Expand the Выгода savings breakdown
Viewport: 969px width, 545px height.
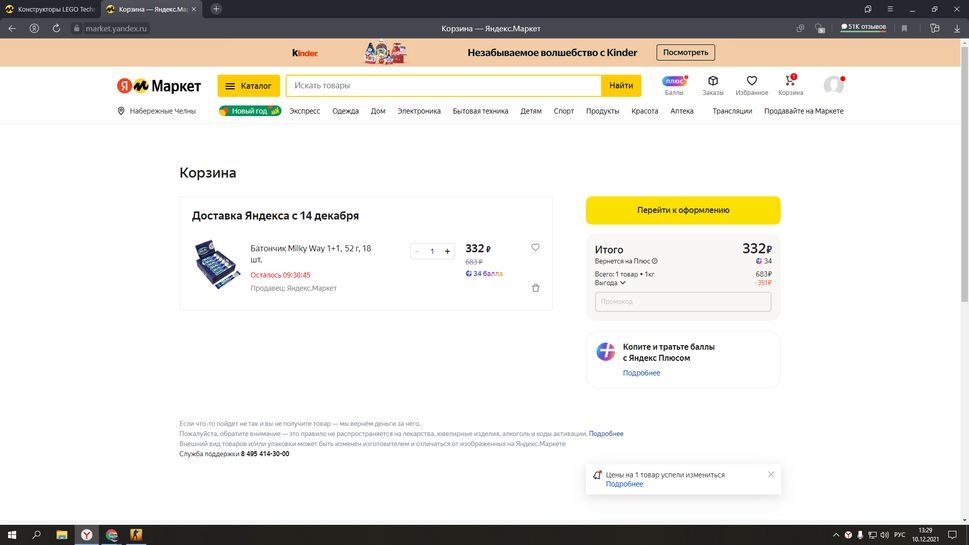(610, 283)
